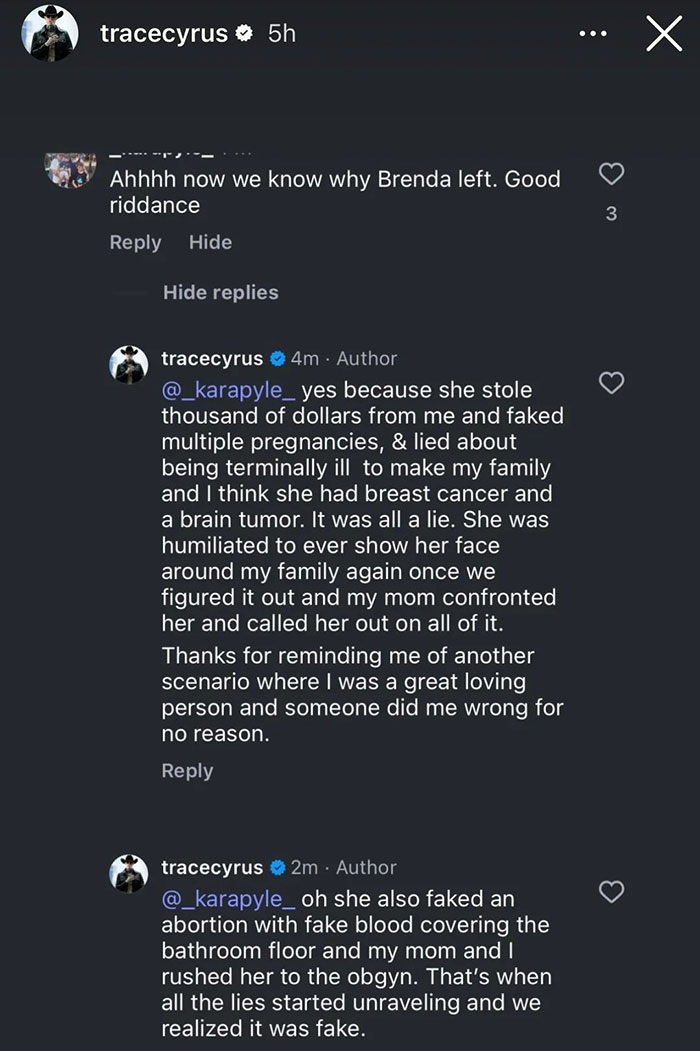
Task: View the 3 likes count on the comment
Action: (x=610, y=213)
